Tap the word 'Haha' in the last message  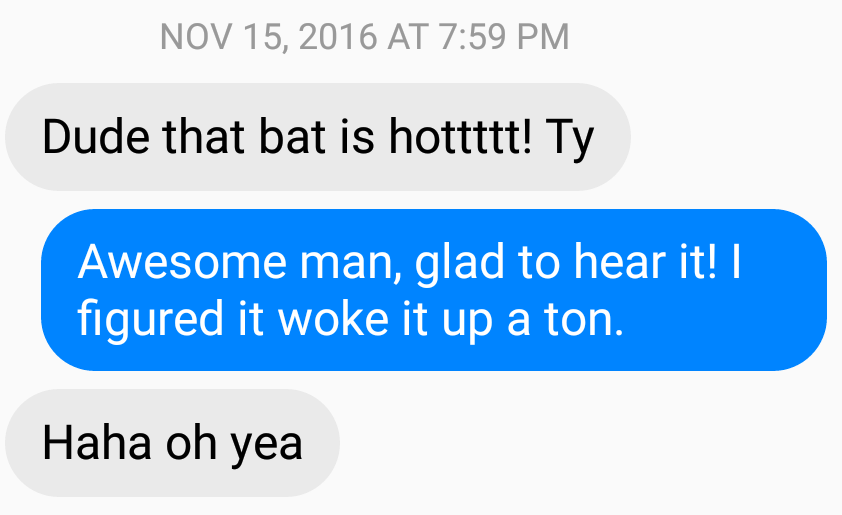[x=97, y=443]
